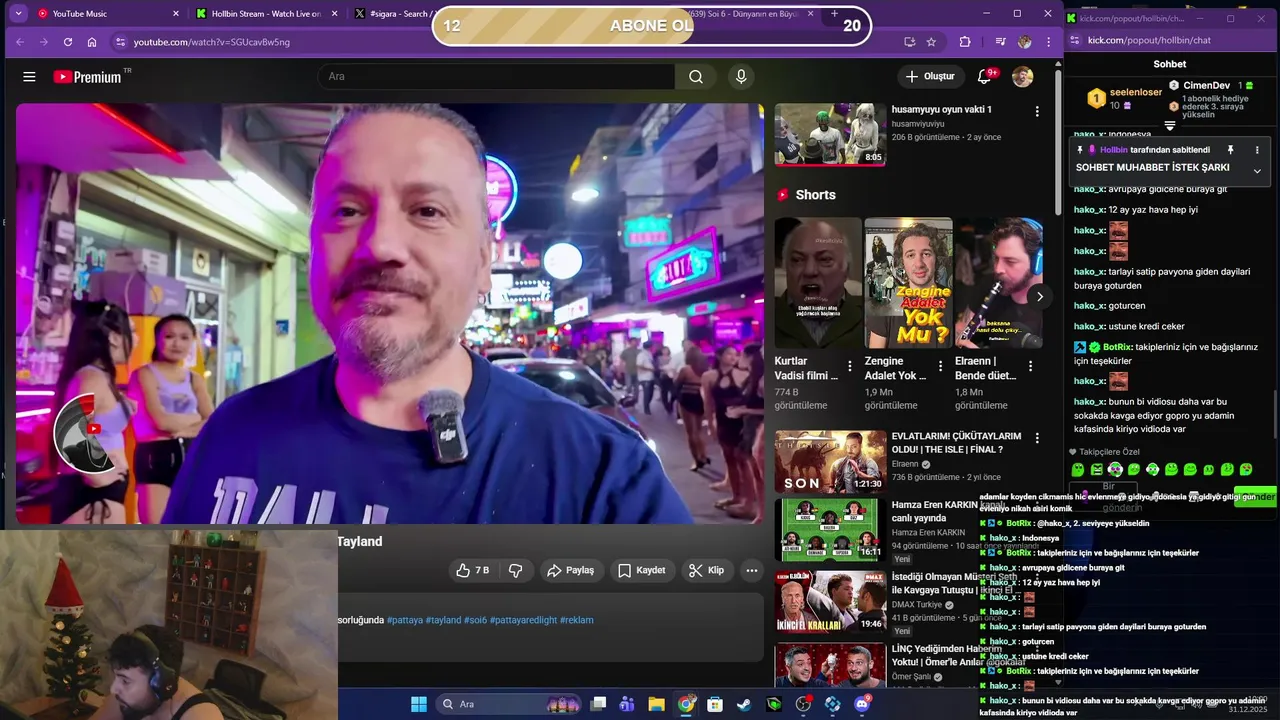Create a clip with the Klip button

707,570
